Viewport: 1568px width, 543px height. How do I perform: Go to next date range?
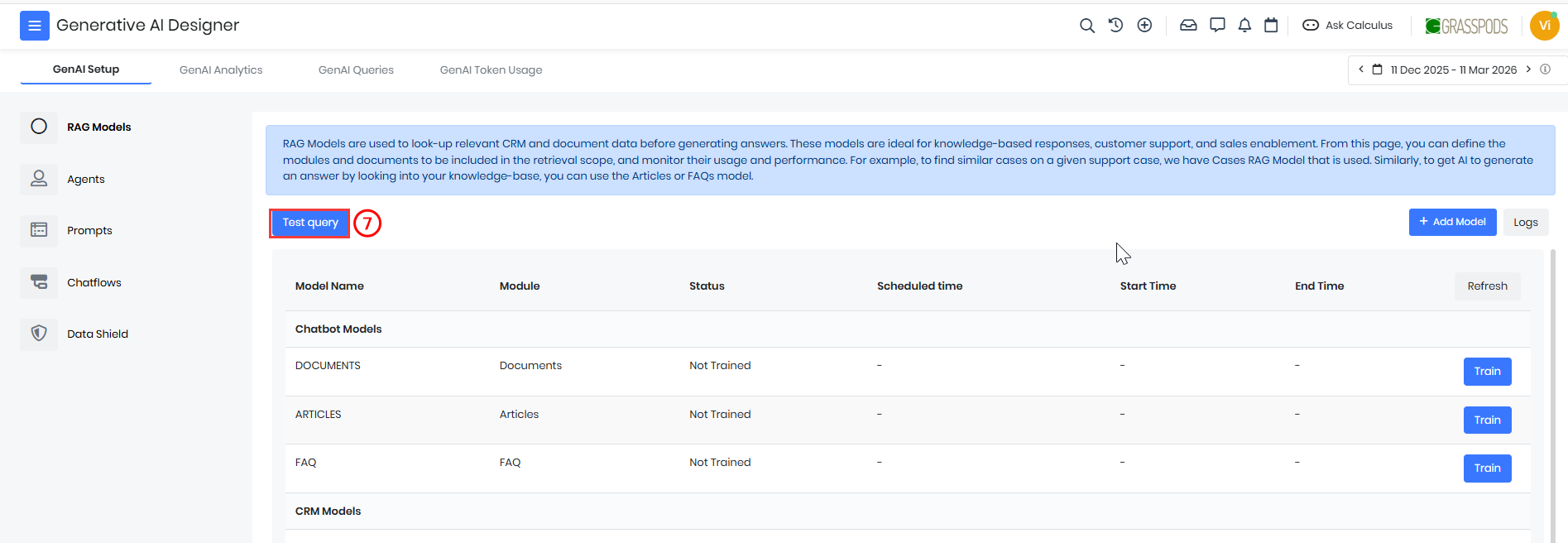coord(1528,70)
